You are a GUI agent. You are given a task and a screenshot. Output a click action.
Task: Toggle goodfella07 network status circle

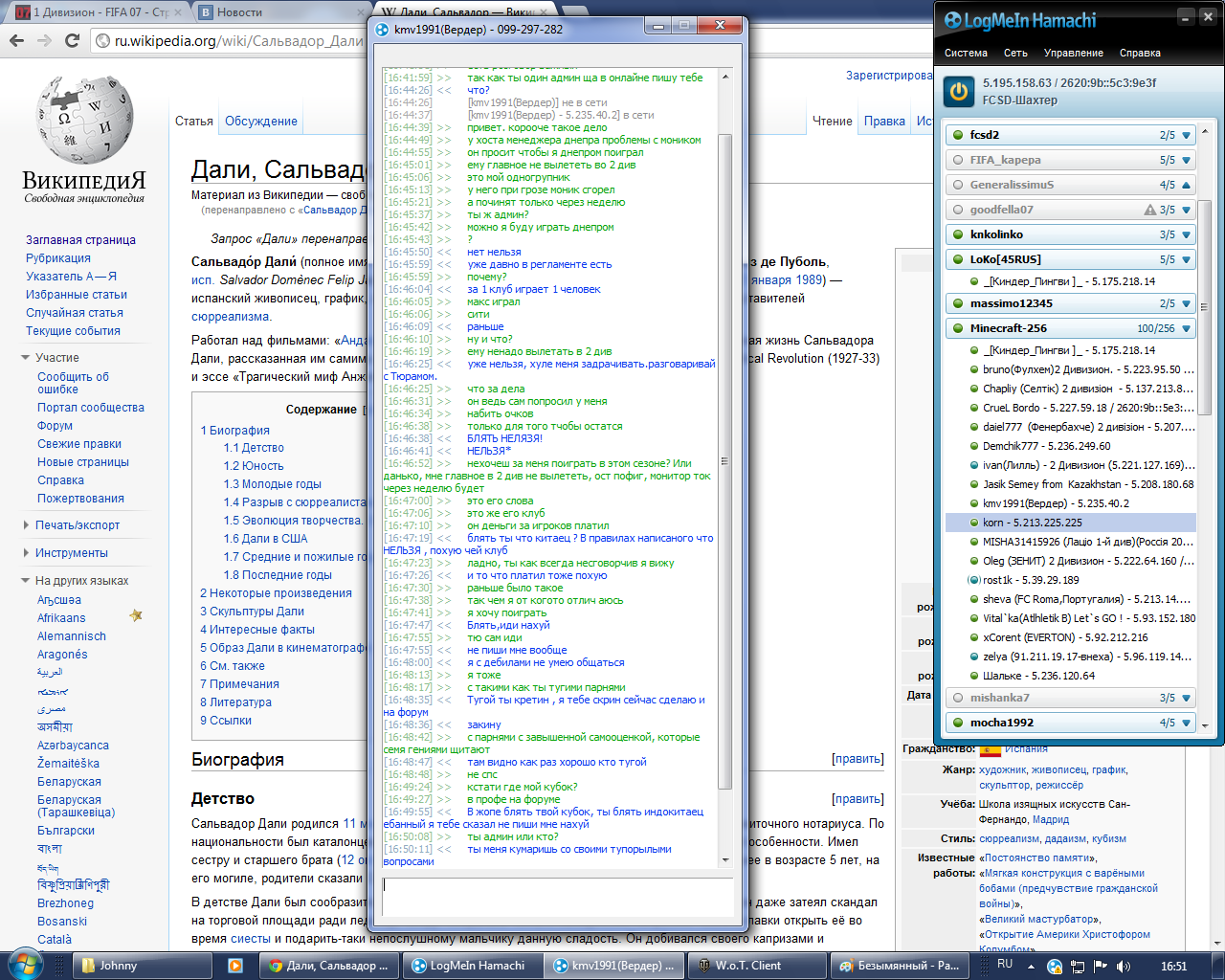[x=958, y=210]
